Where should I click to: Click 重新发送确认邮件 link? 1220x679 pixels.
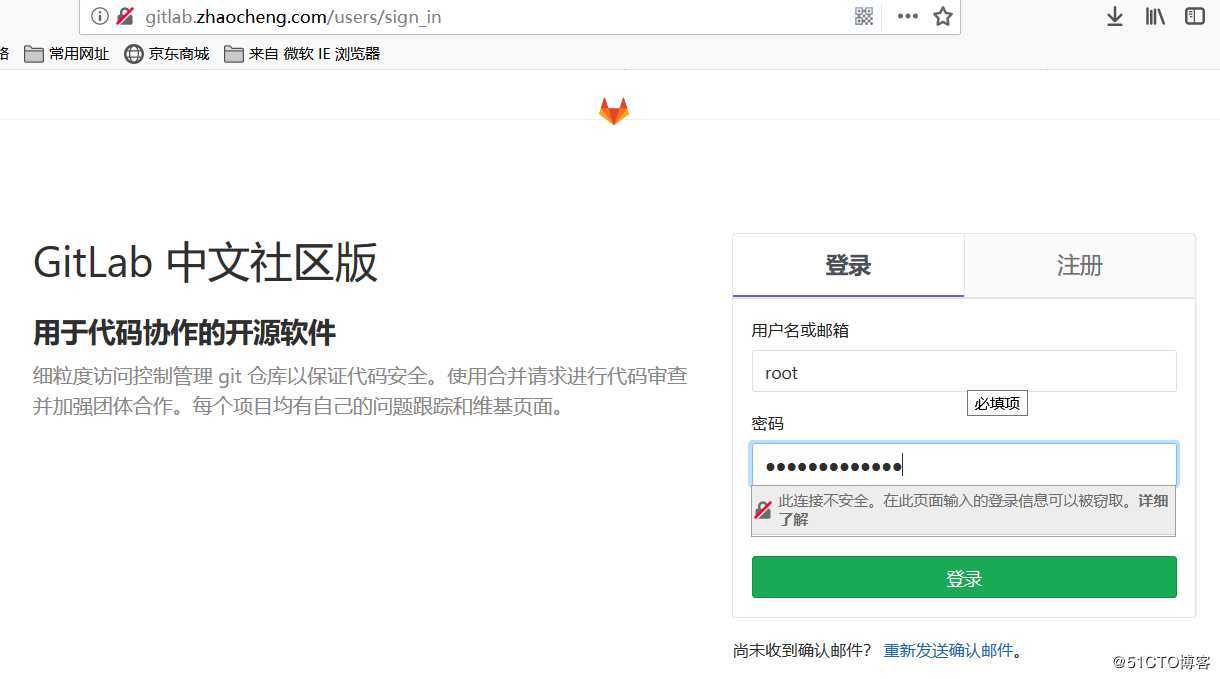949,651
